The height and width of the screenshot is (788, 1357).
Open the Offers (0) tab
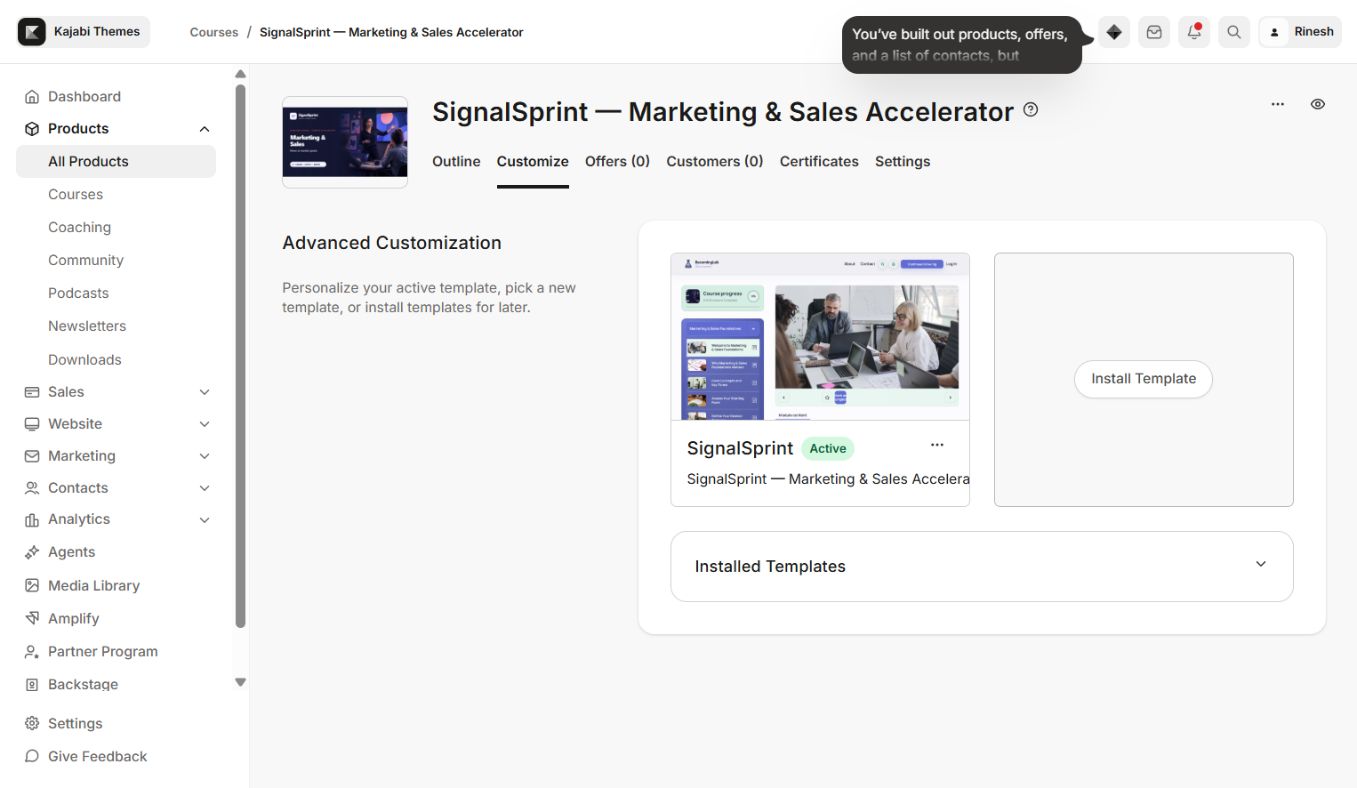point(617,161)
